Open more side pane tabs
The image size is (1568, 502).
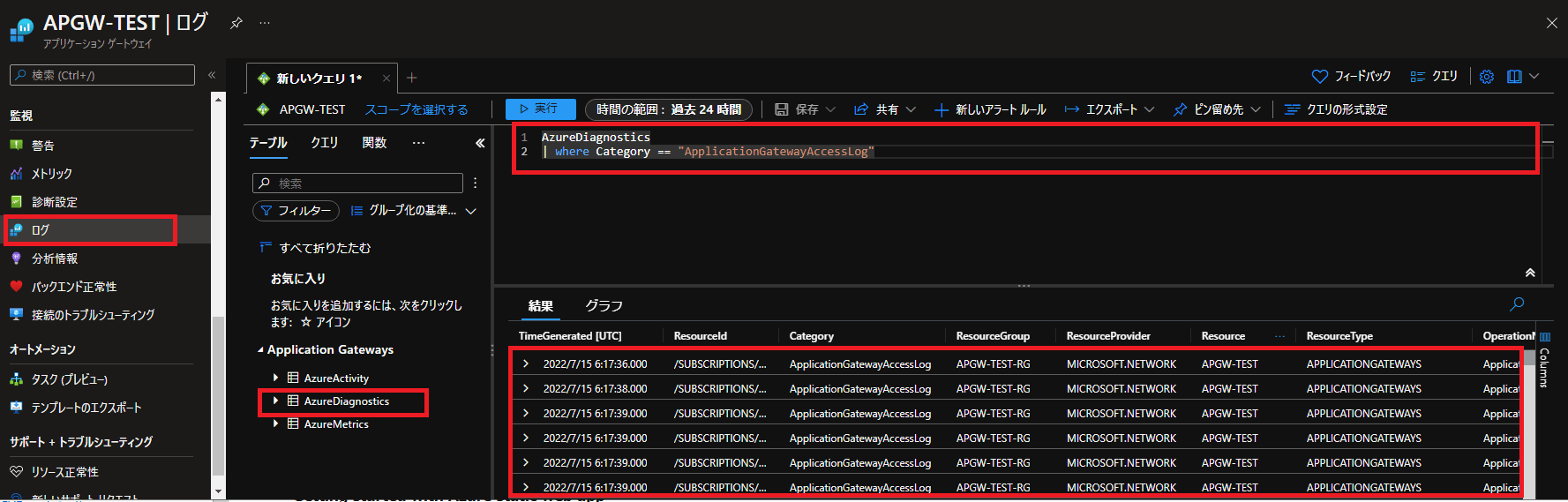tap(418, 143)
